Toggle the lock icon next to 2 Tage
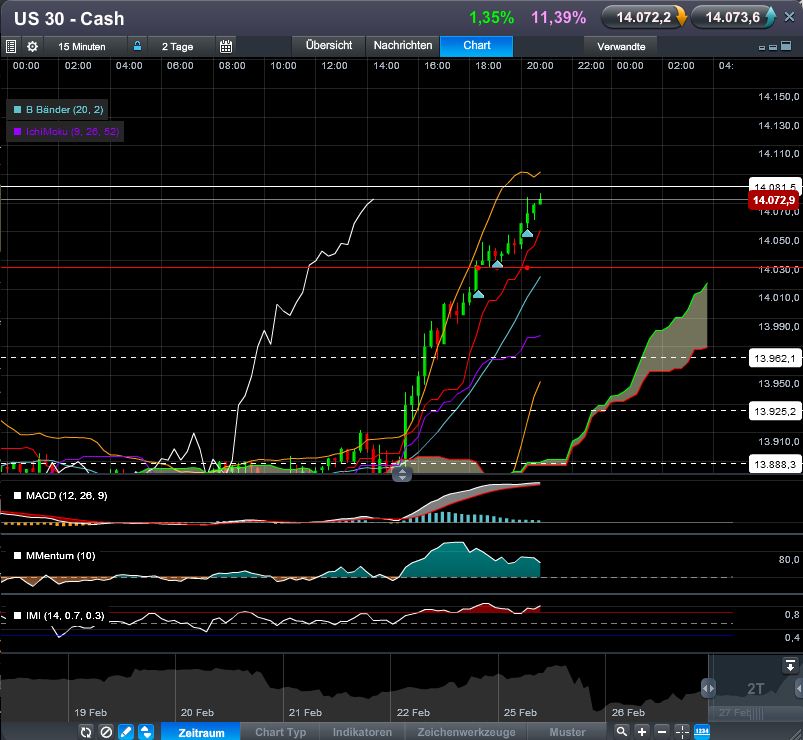Image resolution: width=803 pixels, height=740 pixels. click(x=138, y=46)
